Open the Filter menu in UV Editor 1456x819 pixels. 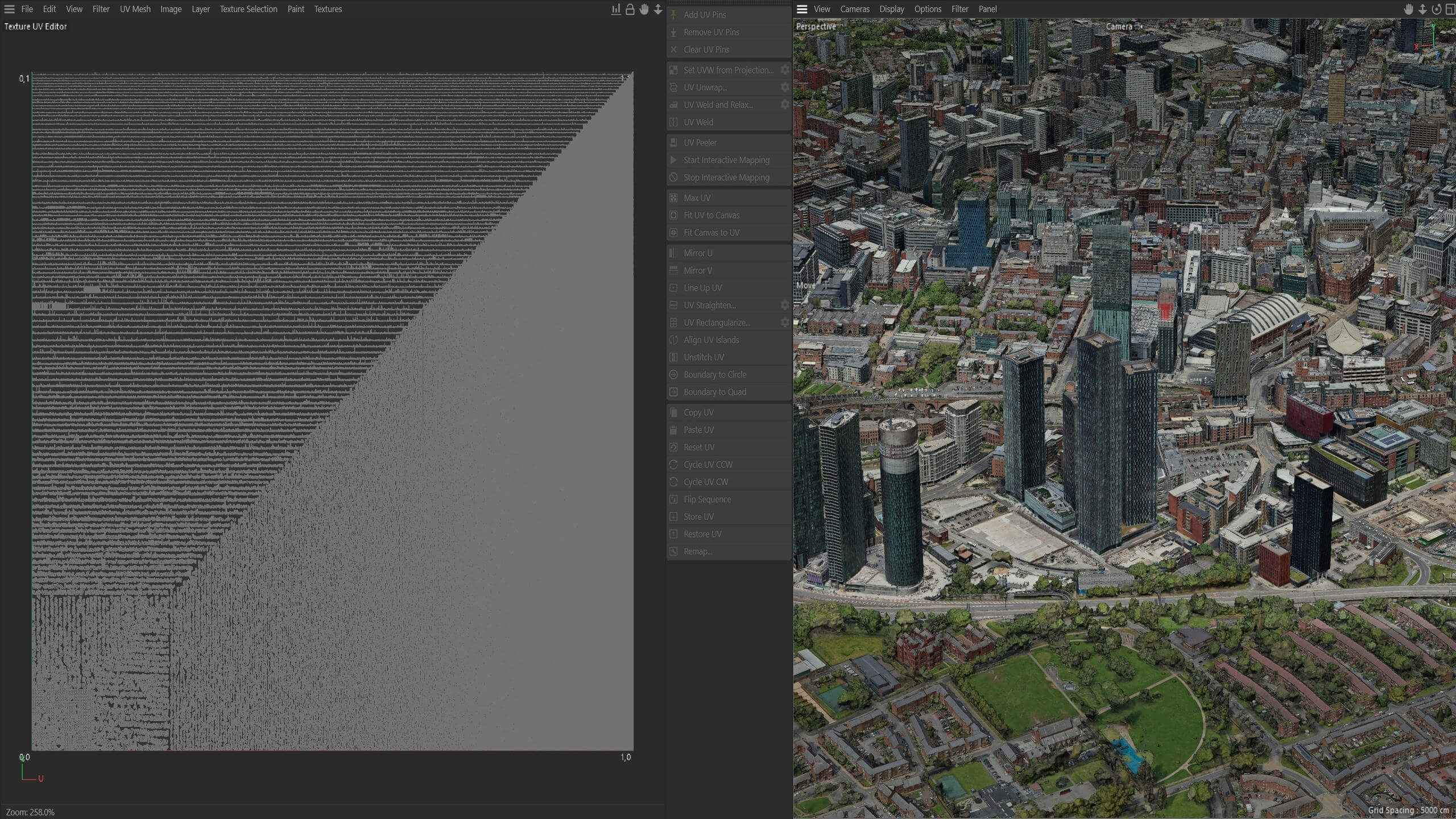101,9
